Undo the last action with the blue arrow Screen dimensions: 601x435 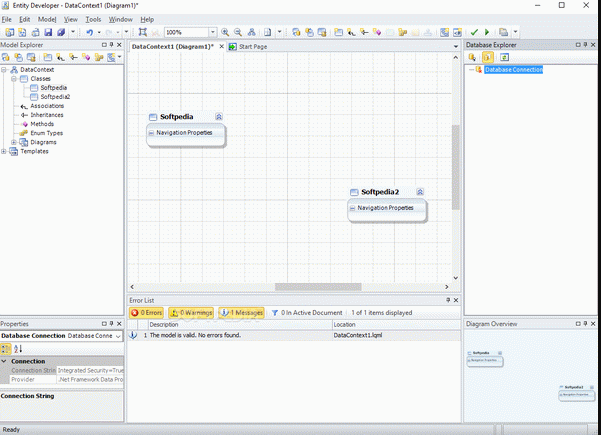coord(89,33)
